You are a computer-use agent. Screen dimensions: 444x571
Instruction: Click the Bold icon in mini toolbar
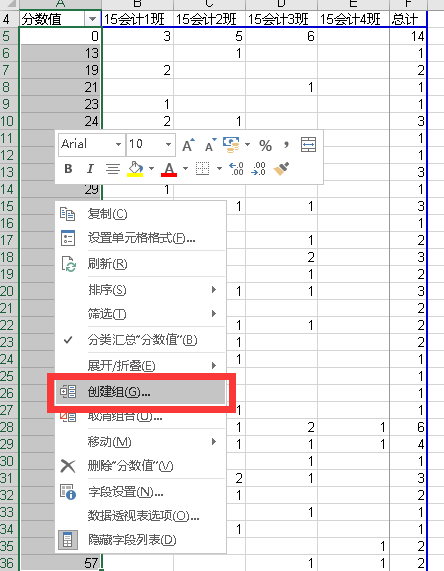(x=68, y=169)
